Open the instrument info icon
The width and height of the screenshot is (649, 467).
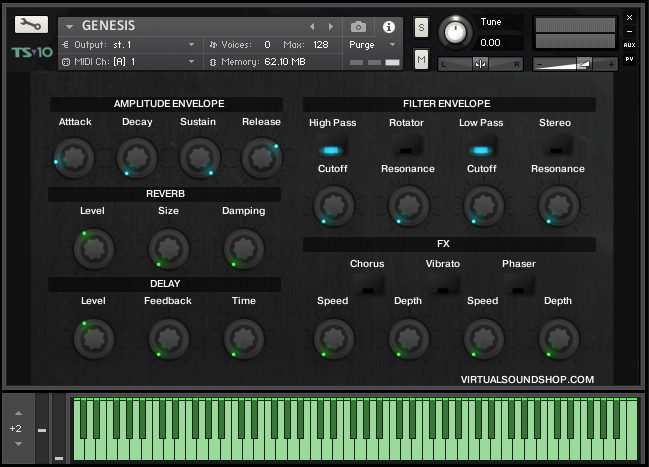point(389,26)
